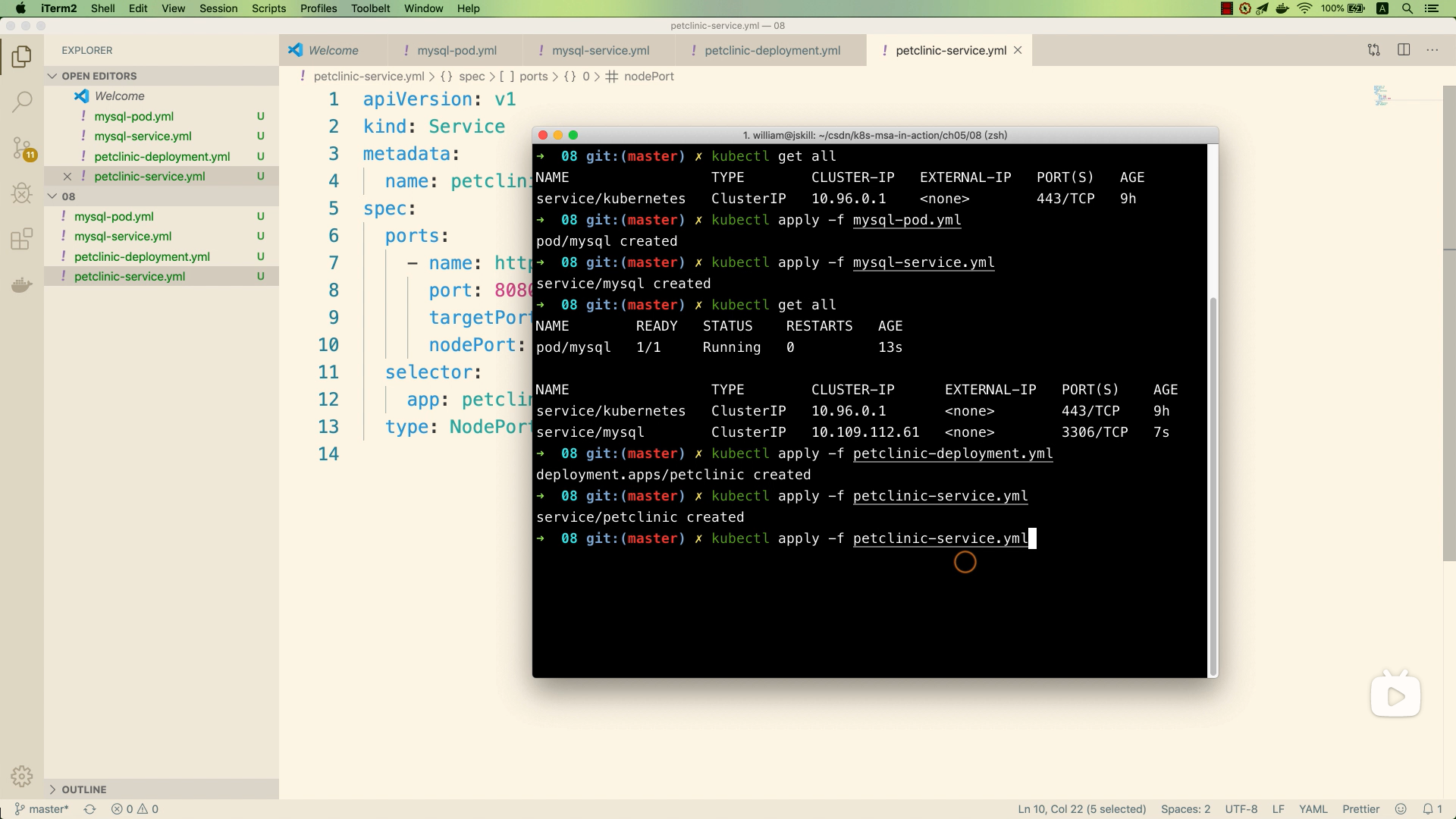Screen dimensions: 1456x819
Task: Switch to the Welcome tab
Action: coord(333,50)
